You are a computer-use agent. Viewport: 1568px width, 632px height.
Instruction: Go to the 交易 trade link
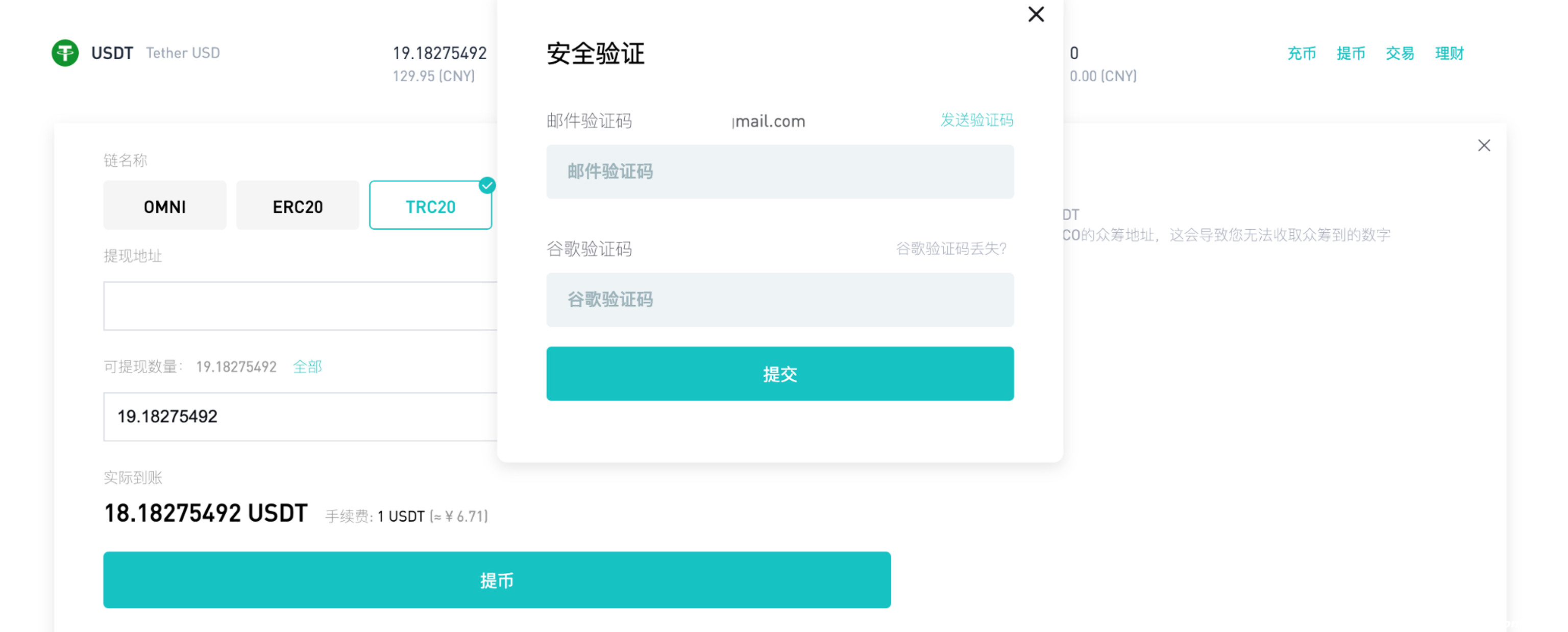[1400, 54]
